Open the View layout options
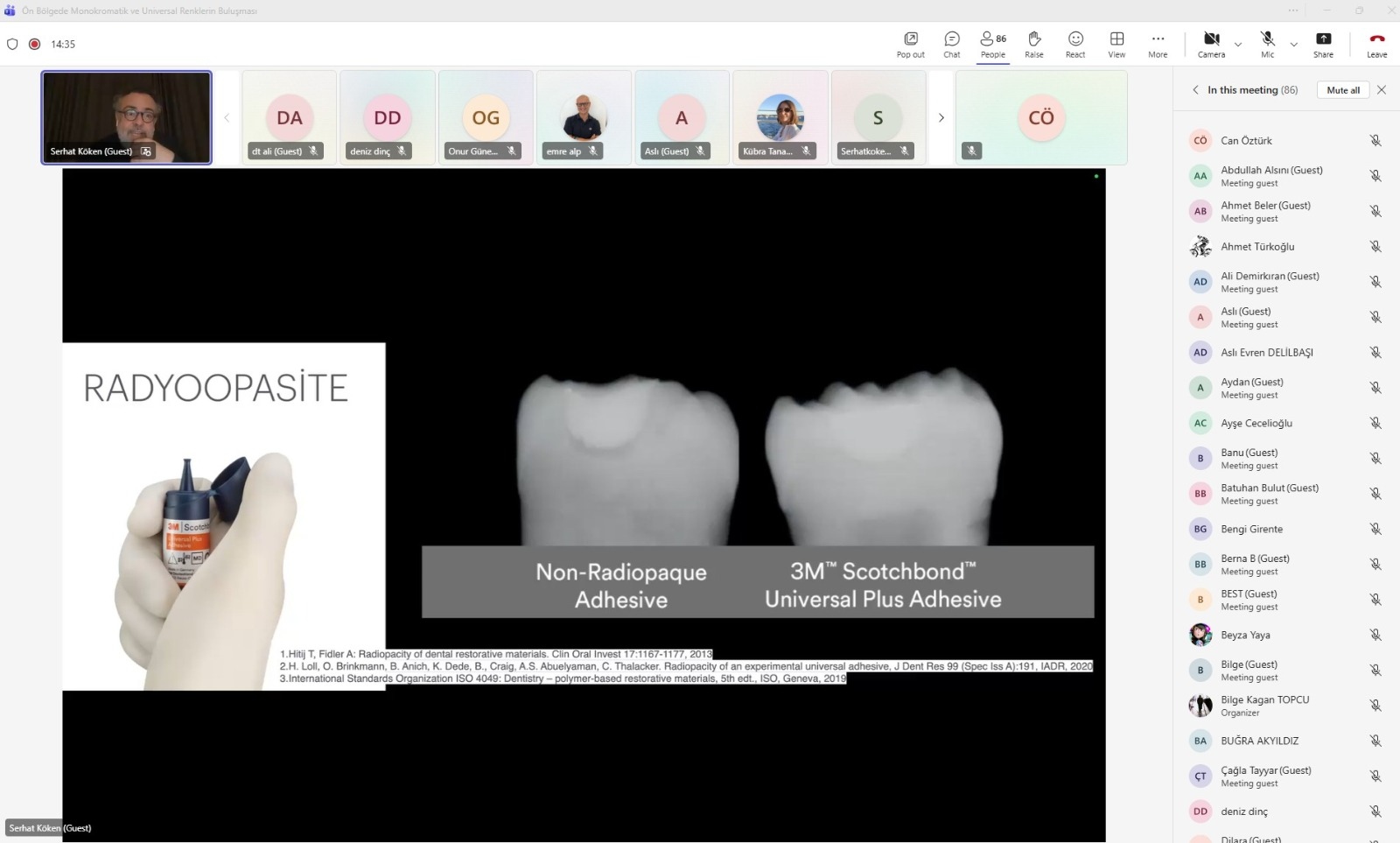Viewport: 1400px width, 843px height. (1116, 44)
